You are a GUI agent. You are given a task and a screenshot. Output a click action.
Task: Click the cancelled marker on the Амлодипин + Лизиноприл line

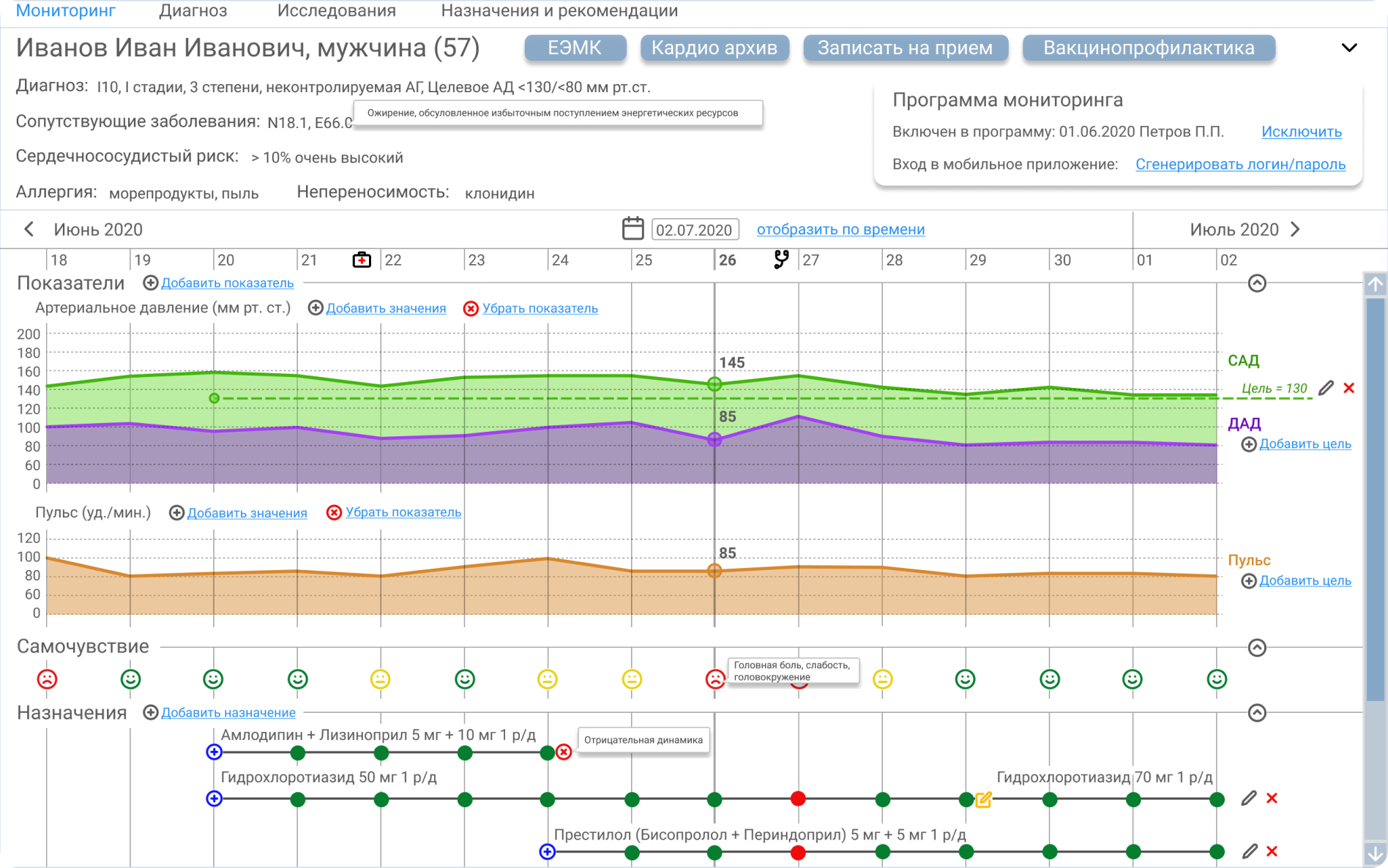(x=564, y=752)
